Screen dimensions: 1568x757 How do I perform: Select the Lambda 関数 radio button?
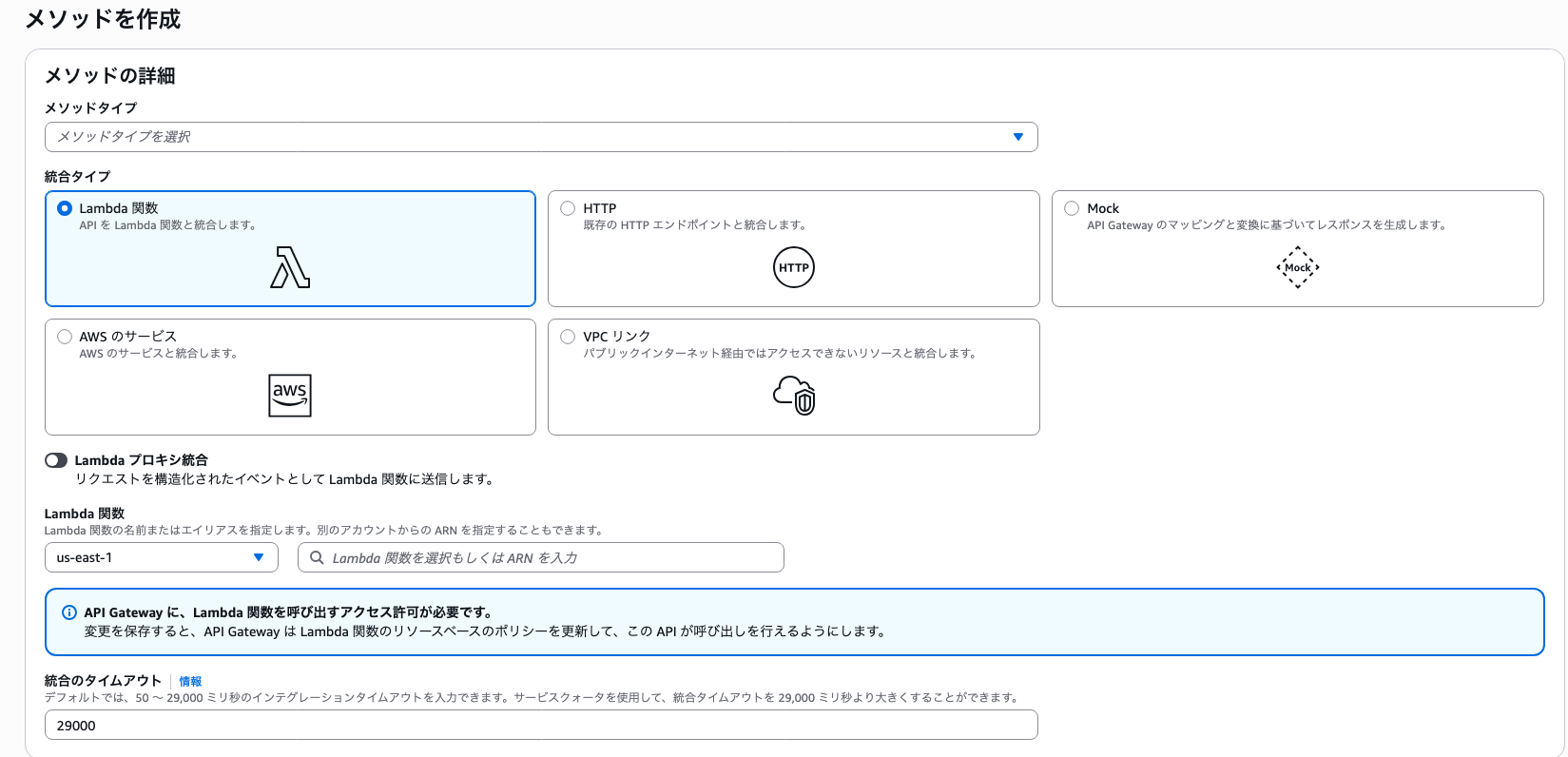pos(65,208)
